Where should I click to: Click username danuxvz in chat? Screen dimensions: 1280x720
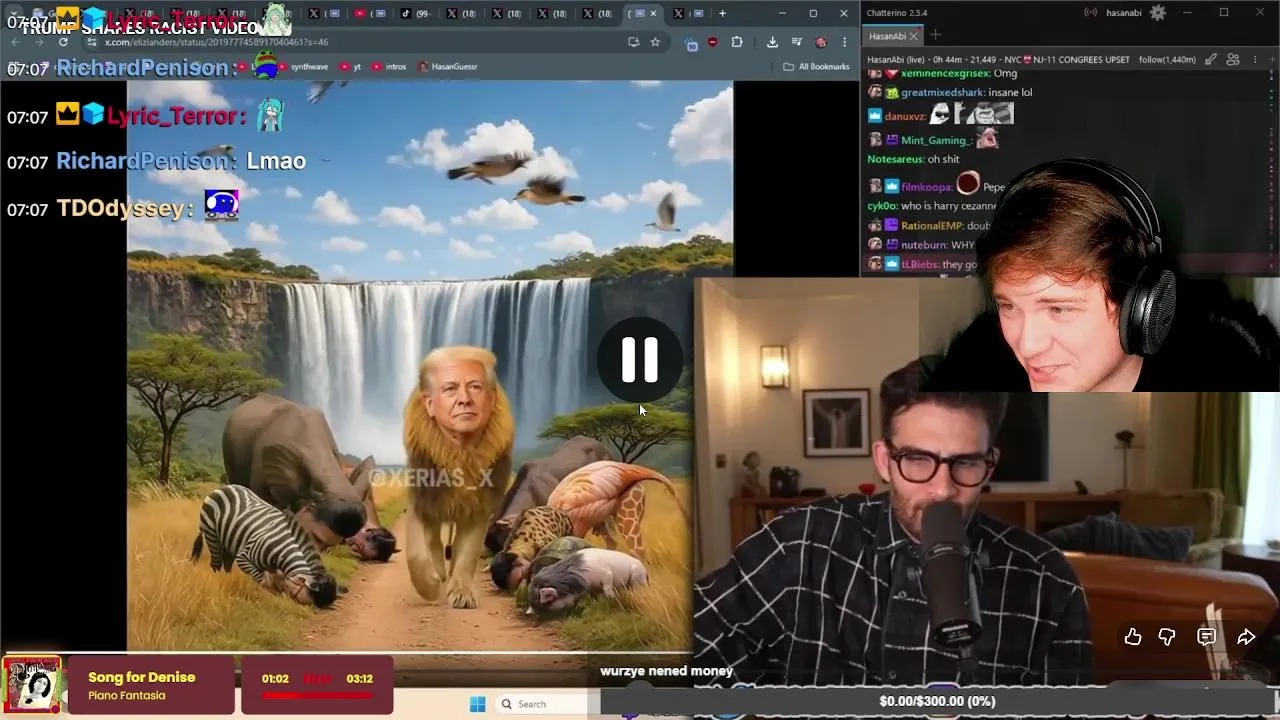coord(906,116)
